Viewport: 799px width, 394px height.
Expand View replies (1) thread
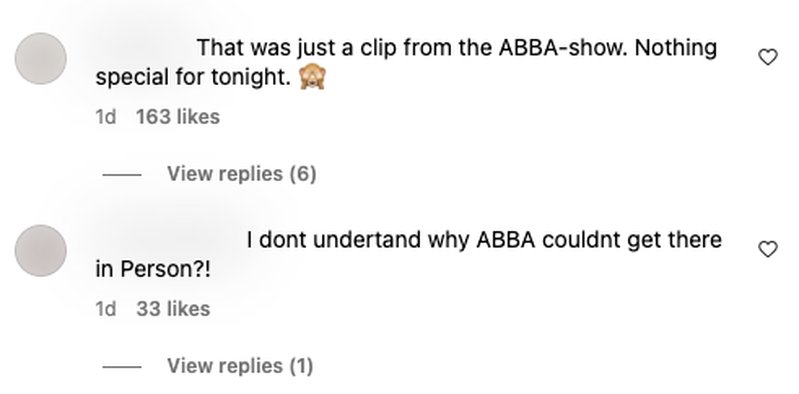tap(240, 366)
